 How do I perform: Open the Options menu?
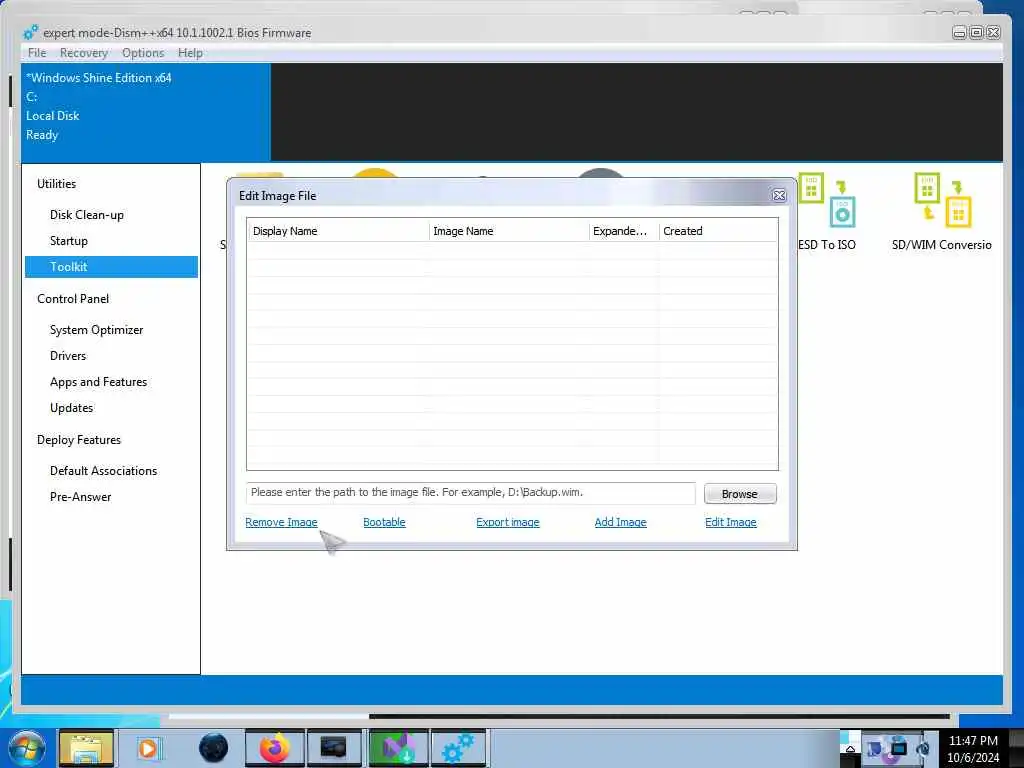pyautogui.click(x=143, y=53)
